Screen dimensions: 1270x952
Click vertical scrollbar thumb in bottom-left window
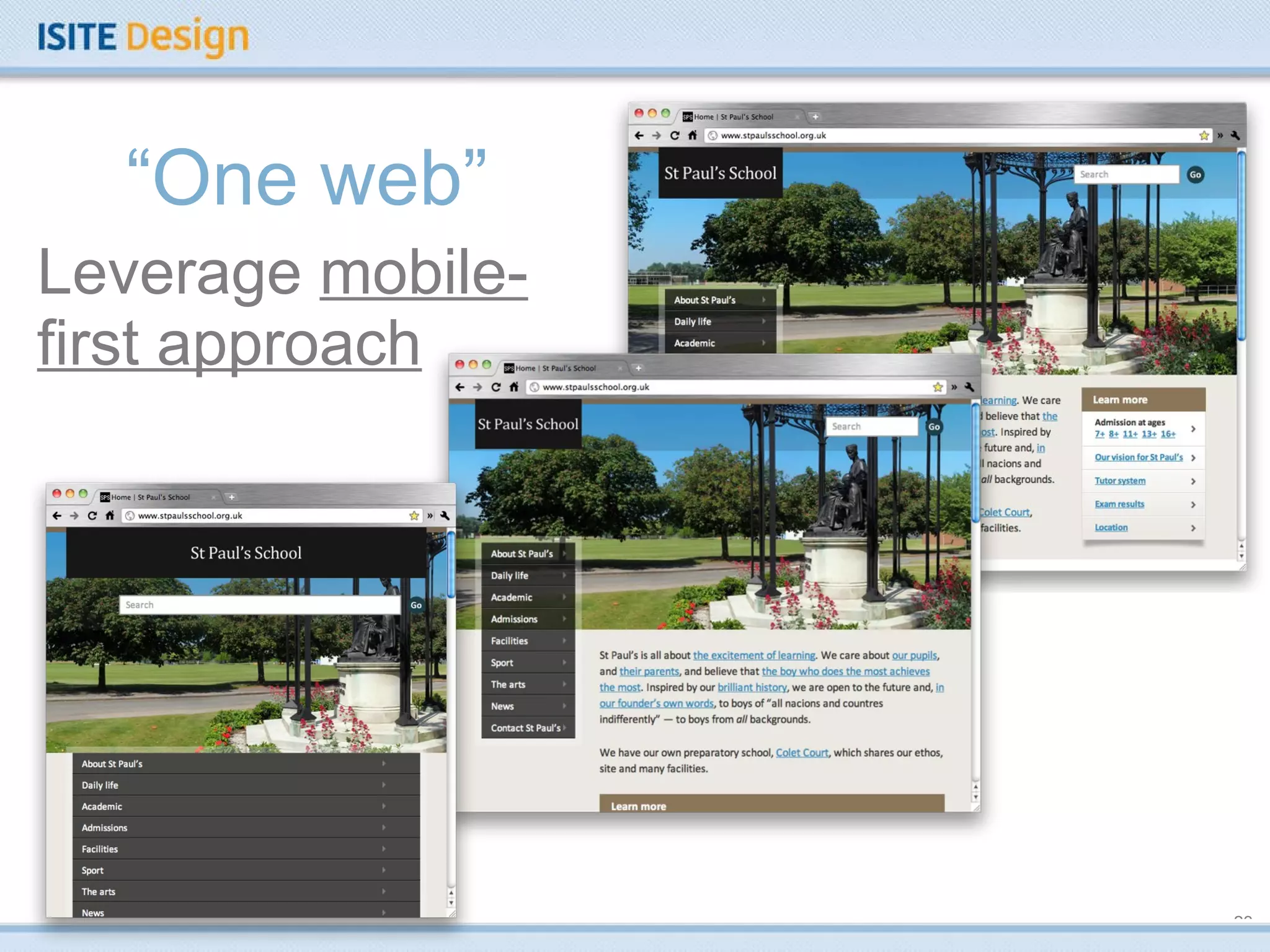pos(451,564)
